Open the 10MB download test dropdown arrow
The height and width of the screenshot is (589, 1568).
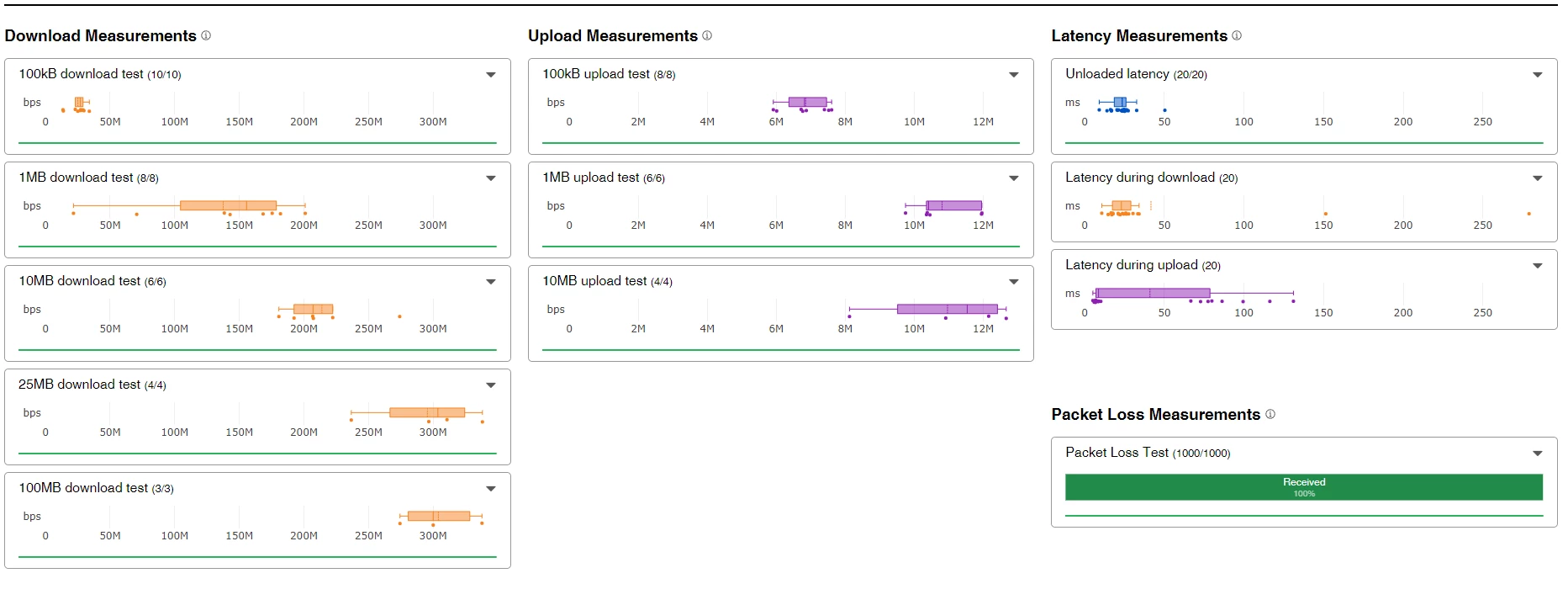click(x=491, y=282)
